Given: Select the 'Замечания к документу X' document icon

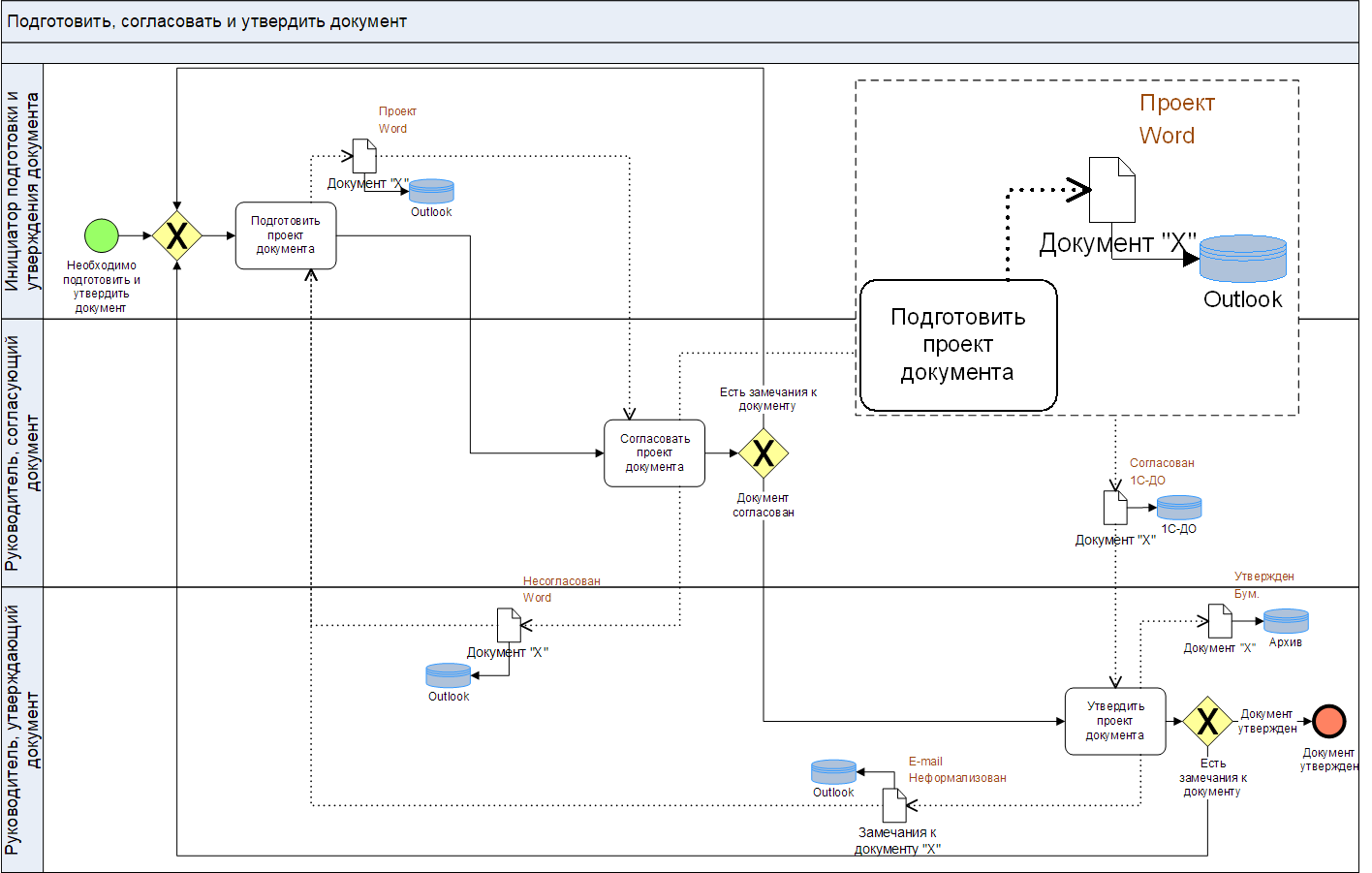Looking at the screenshot, I should [894, 805].
